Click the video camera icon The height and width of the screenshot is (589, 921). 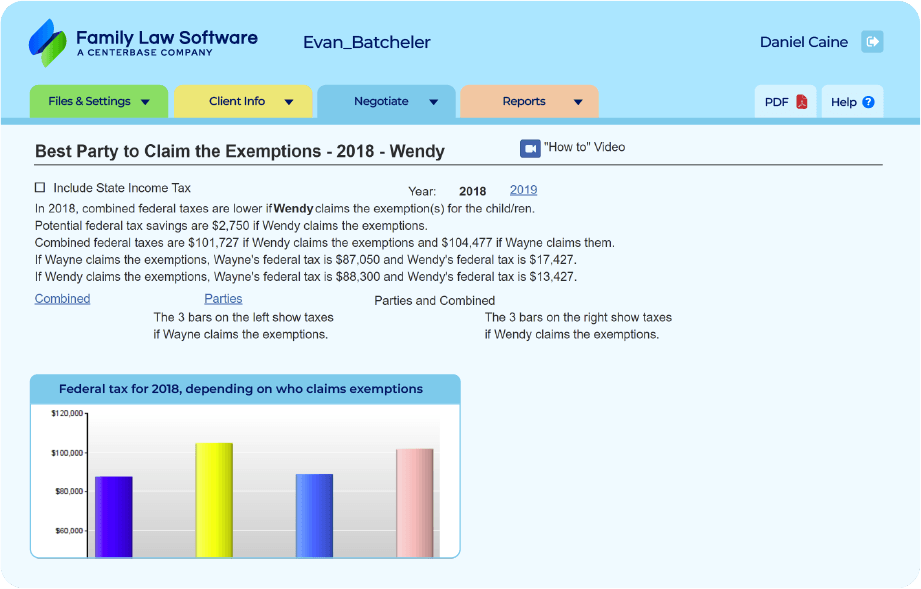pyautogui.click(x=530, y=148)
